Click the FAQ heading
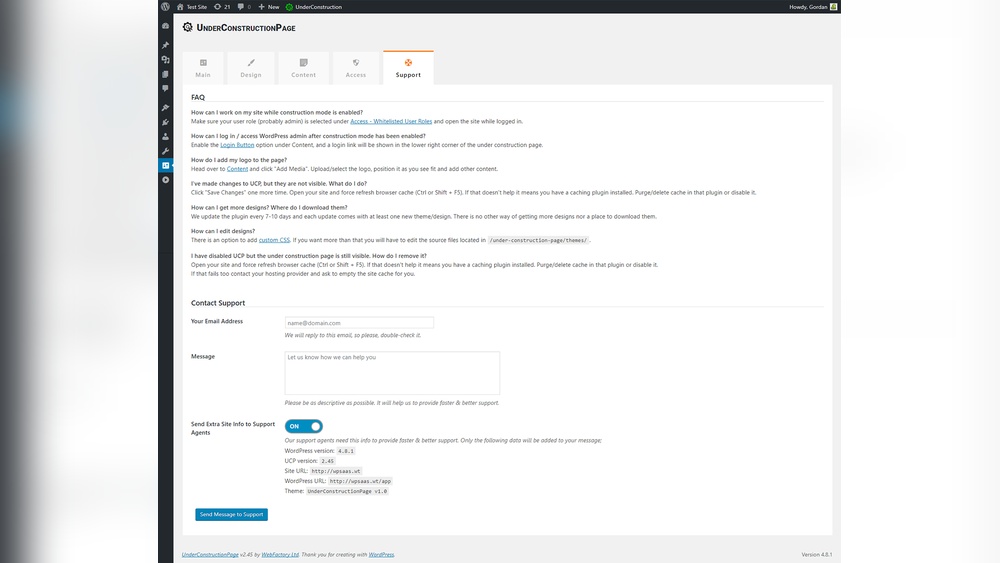Screen dimensions: 1000x563 coord(198,98)
